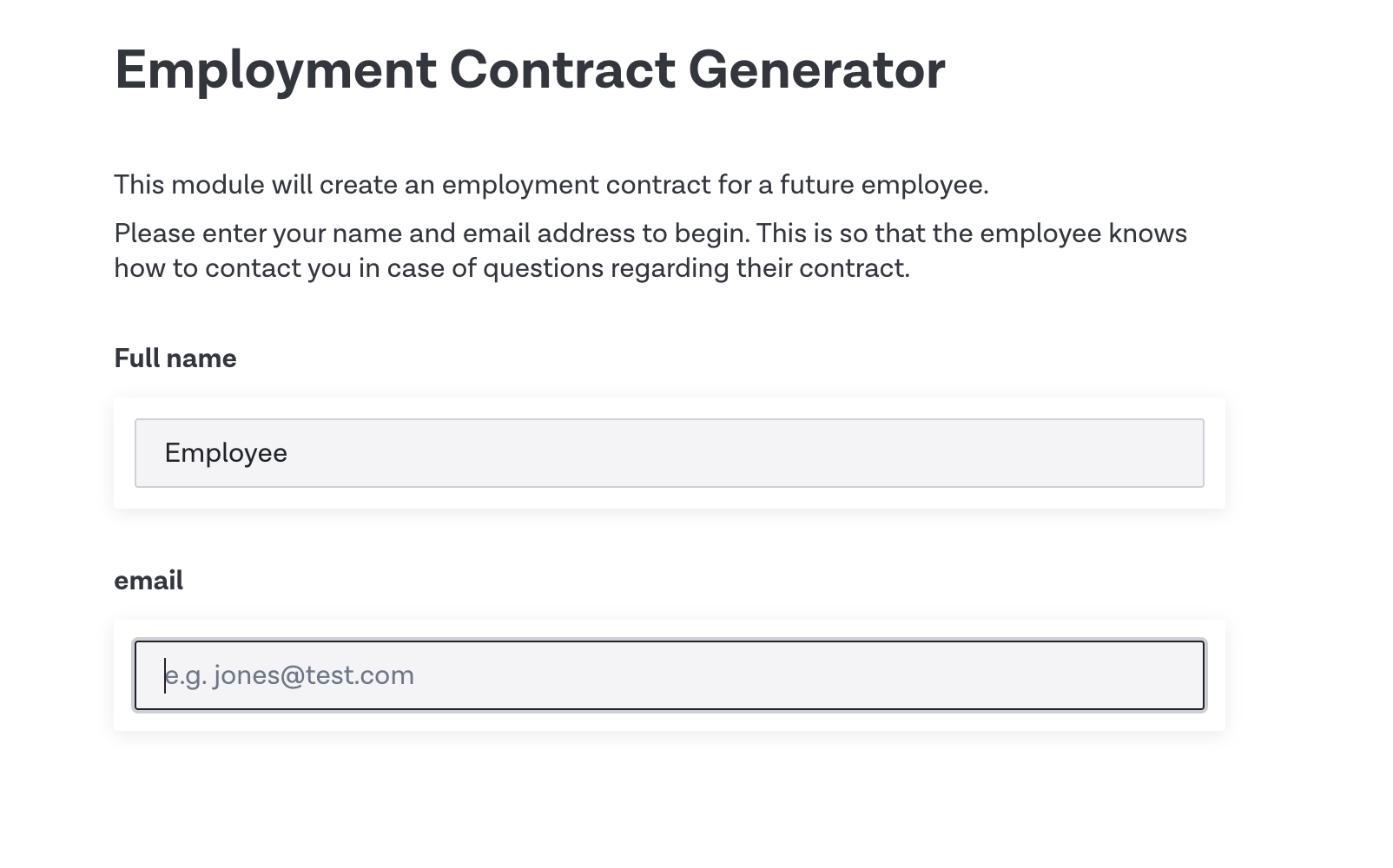Click the word "Contract" in the page heading
1393x868 pixels.
(562, 70)
